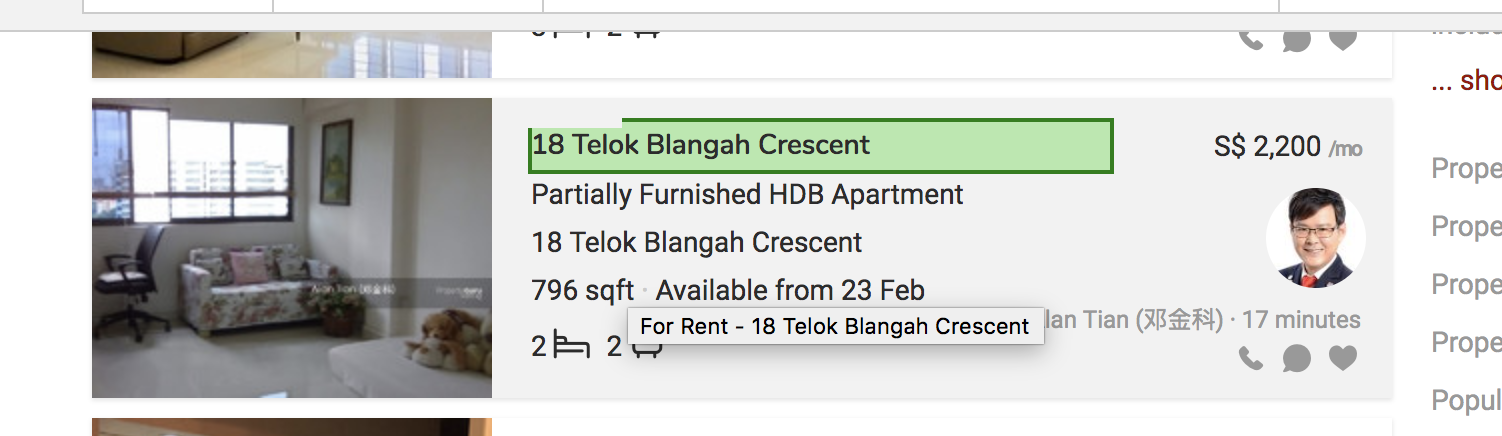Favorite the 18 Telok Blangah Crescent listing
The width and height of the screenshot is (1502, 436).
pyautogui.click(x=1343, y=358)
